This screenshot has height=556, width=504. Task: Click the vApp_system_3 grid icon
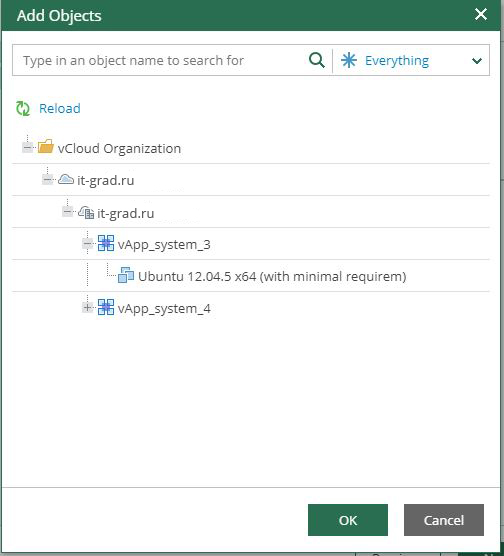[x=106, y=243]
